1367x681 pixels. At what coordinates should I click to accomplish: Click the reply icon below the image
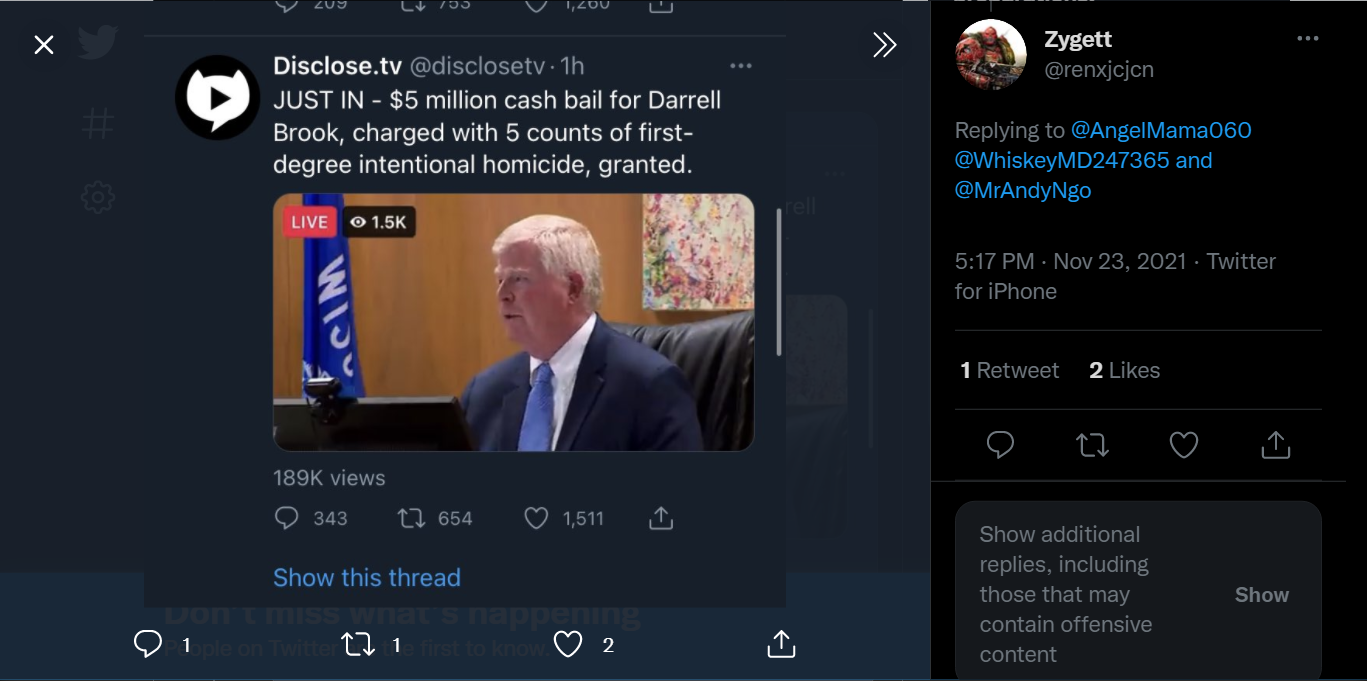(x=148, y=644)
